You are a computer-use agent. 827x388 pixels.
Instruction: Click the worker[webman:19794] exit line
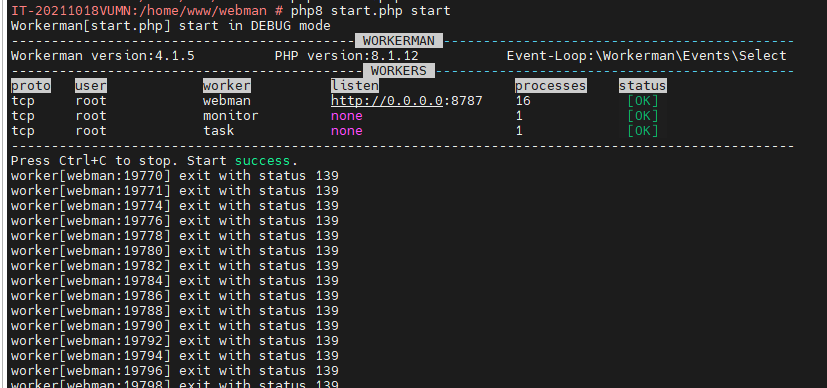pos(175,355)
